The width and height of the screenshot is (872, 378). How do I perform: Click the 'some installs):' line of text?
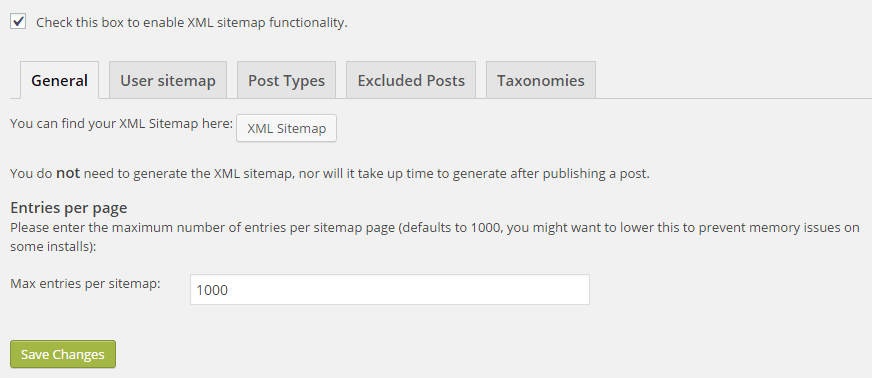(x=53, y=247)
